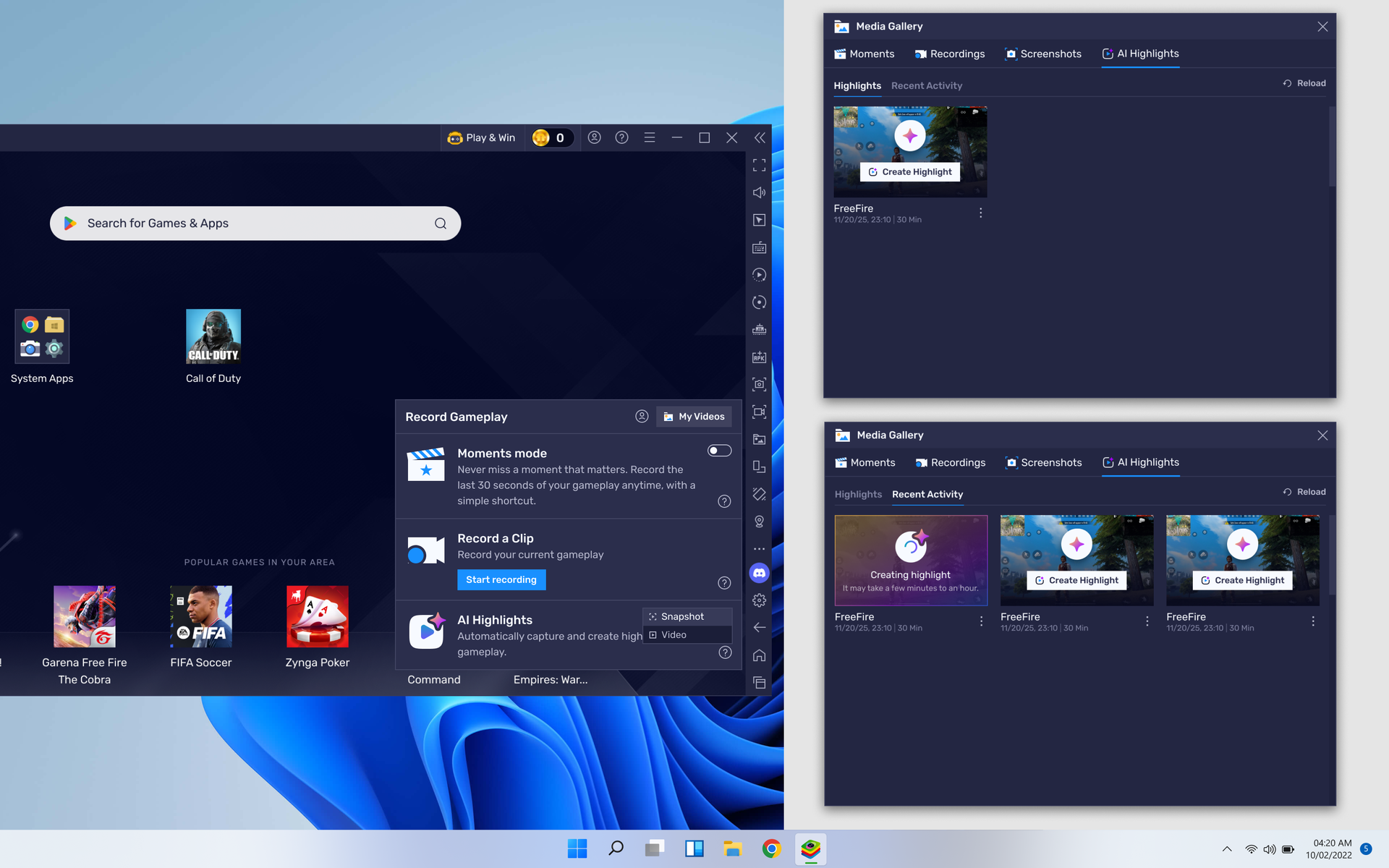Open options menu under Creating highlight card
Image resolution: width=1389 pixels, height=868 pixels.
pos(982,621)
